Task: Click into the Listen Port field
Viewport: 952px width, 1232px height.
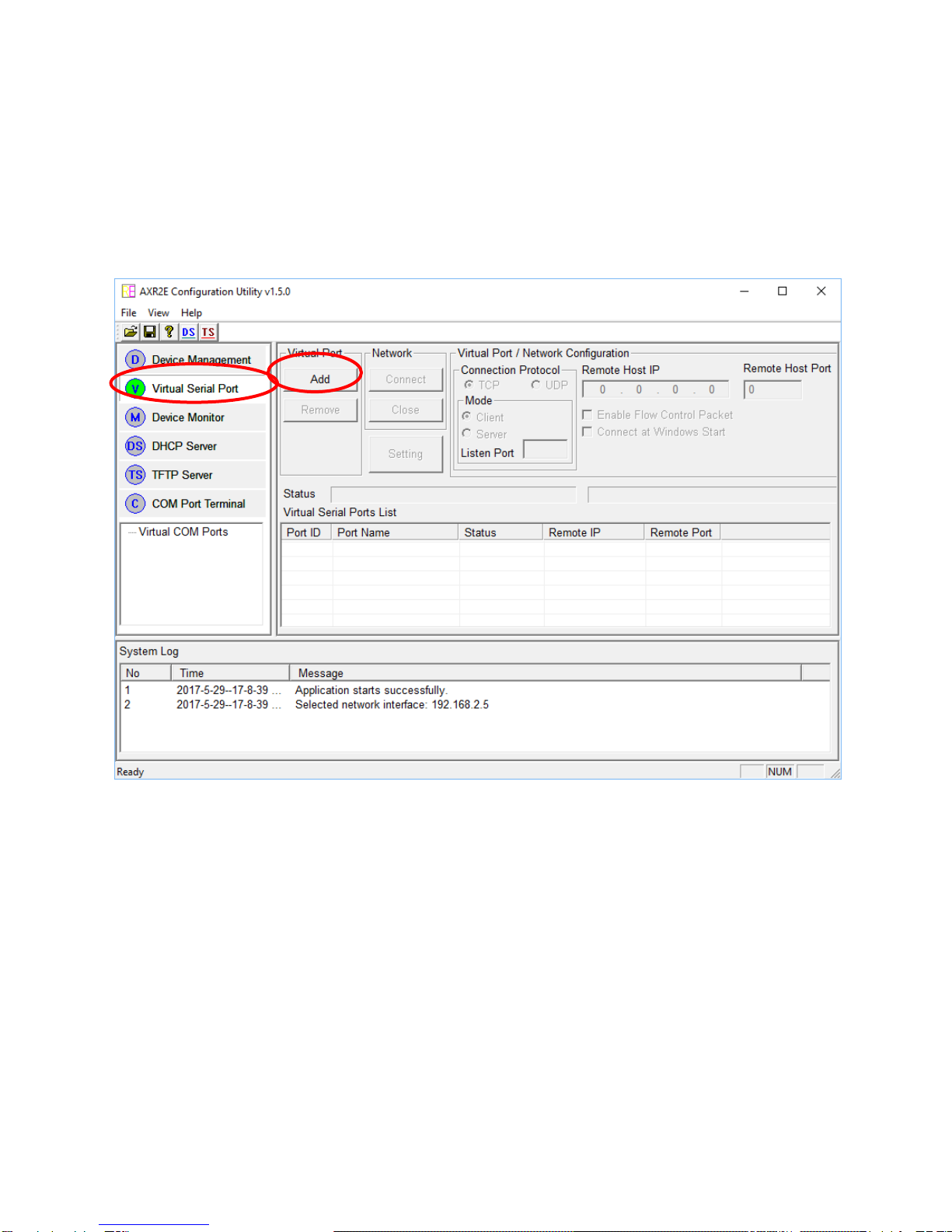Action: tap(546, 449)
